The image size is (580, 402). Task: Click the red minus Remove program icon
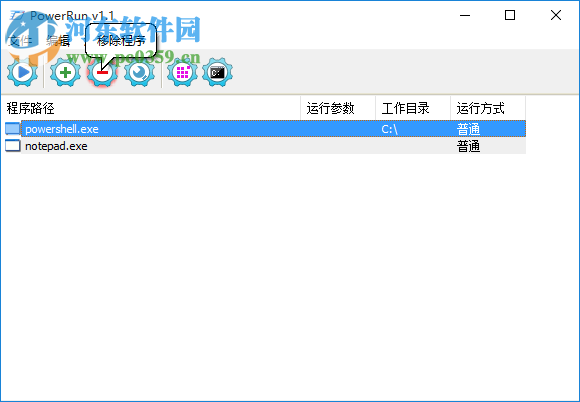point(102,72)
